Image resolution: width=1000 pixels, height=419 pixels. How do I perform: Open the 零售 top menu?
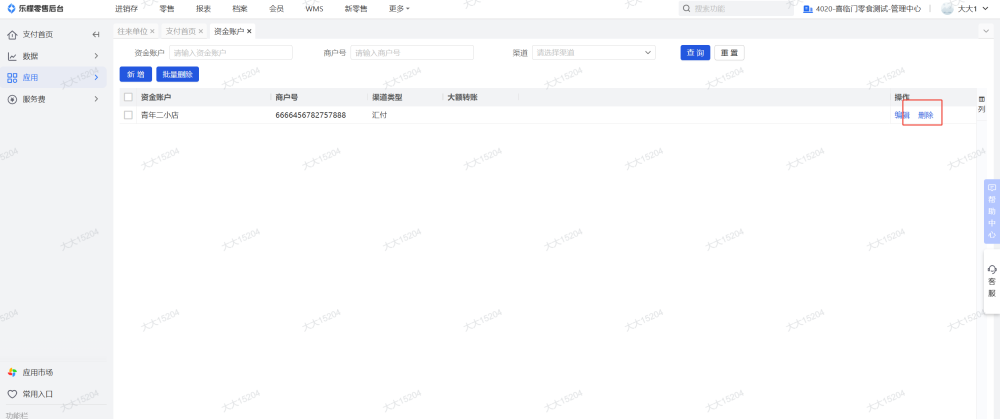pos(167,9)
